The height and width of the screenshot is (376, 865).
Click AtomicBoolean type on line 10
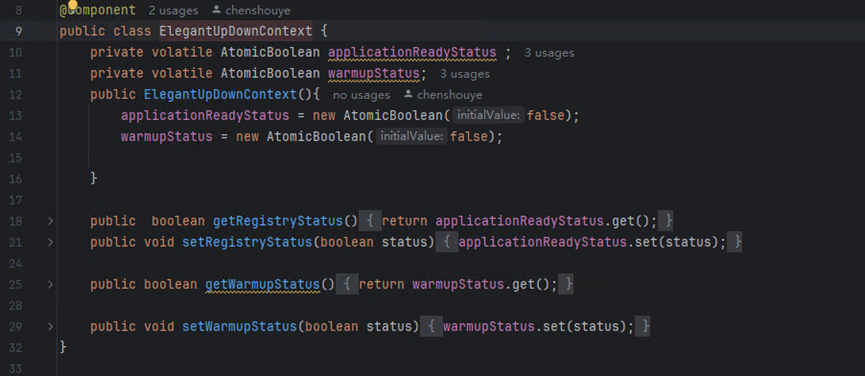tap(270, 52)
